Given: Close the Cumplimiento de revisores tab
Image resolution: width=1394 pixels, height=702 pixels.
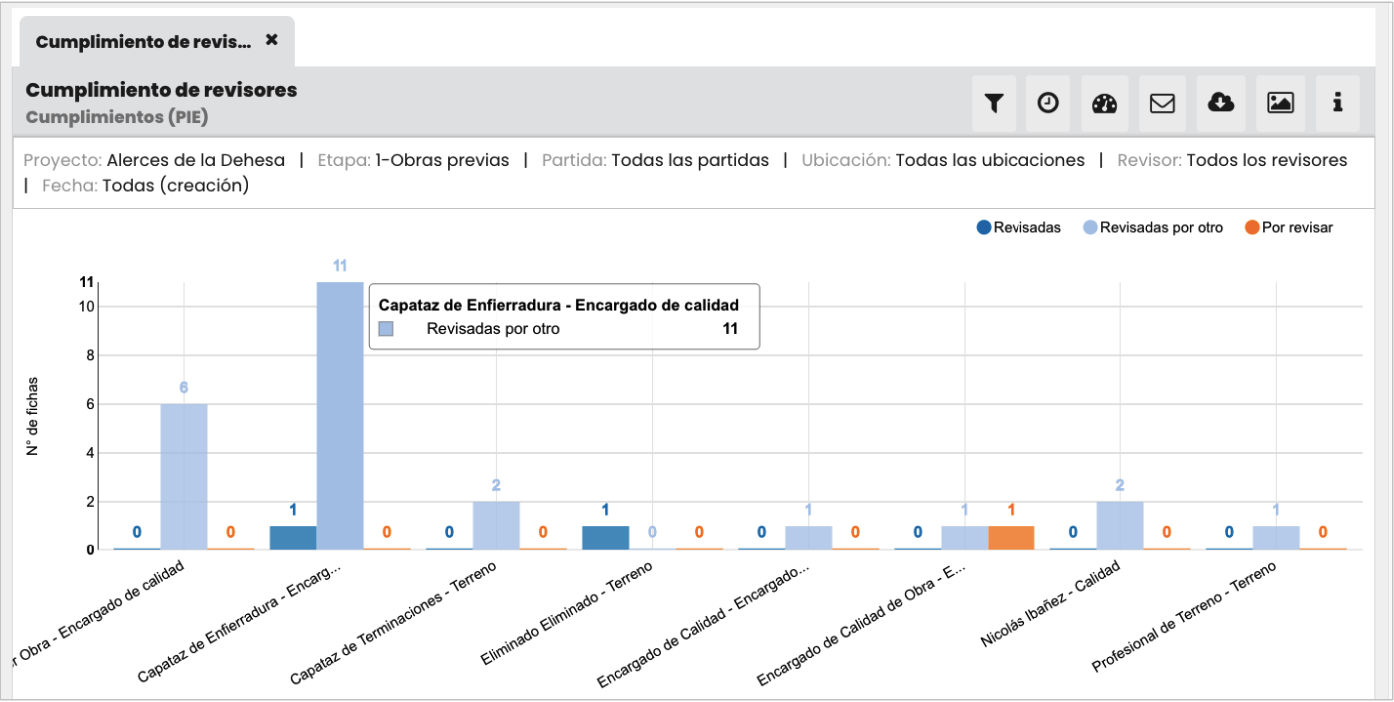Looking at the screenshot, I should 271,41.
